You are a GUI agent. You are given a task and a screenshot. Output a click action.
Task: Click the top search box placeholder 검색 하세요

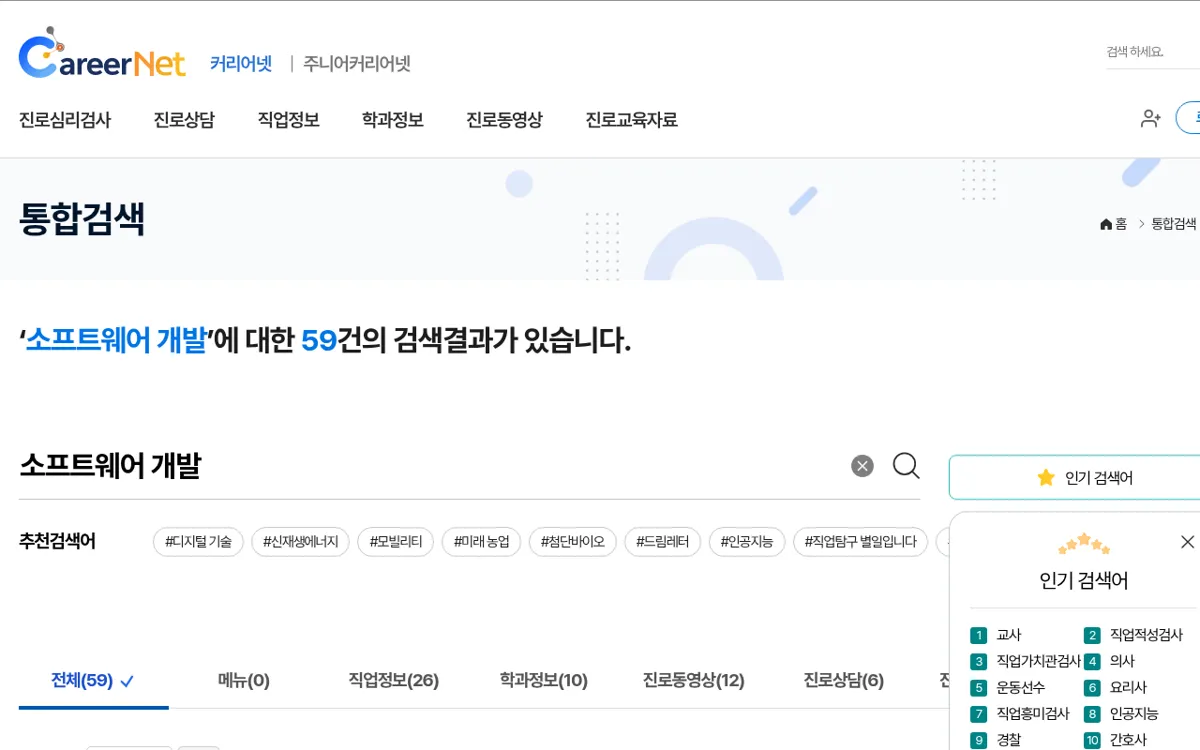tap(1135, 52)
